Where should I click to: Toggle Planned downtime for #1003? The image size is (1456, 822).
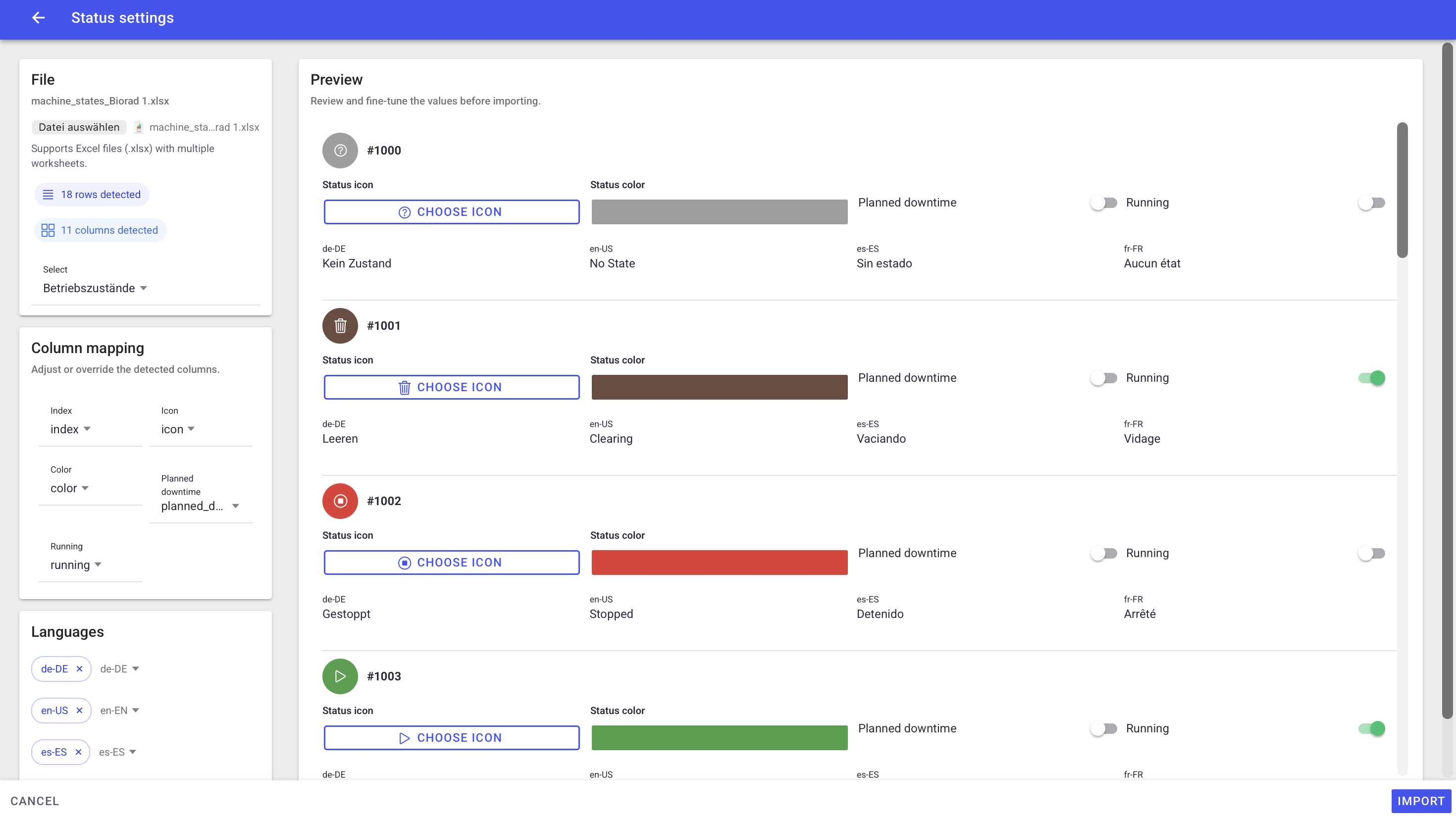coord(1103,728)
